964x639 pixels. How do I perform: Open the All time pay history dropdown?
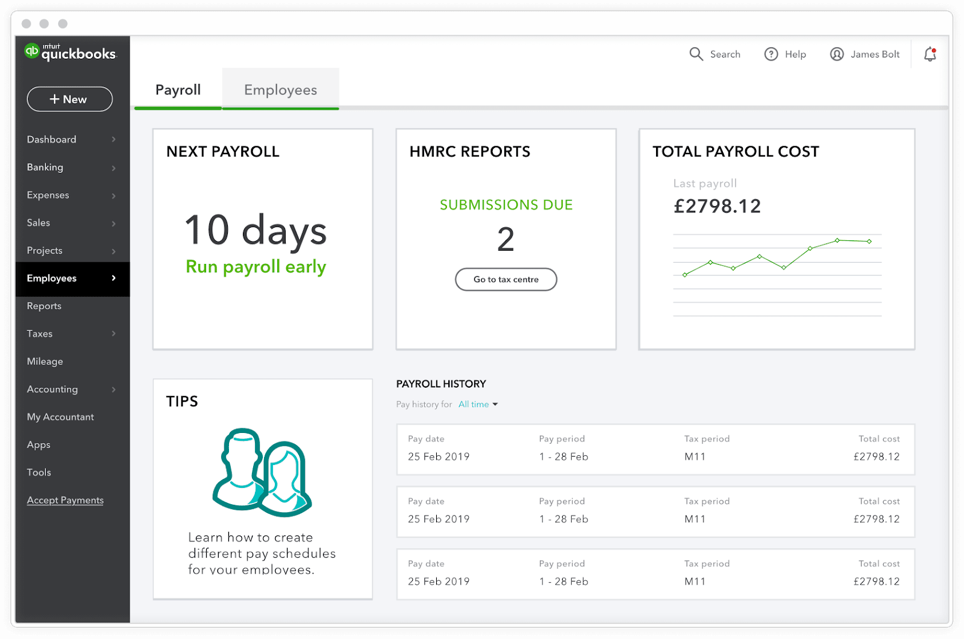(478, 405)
